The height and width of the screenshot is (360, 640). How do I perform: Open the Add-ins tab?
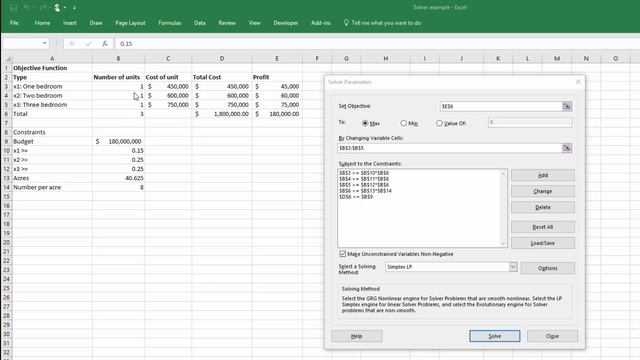coord(321,23)
